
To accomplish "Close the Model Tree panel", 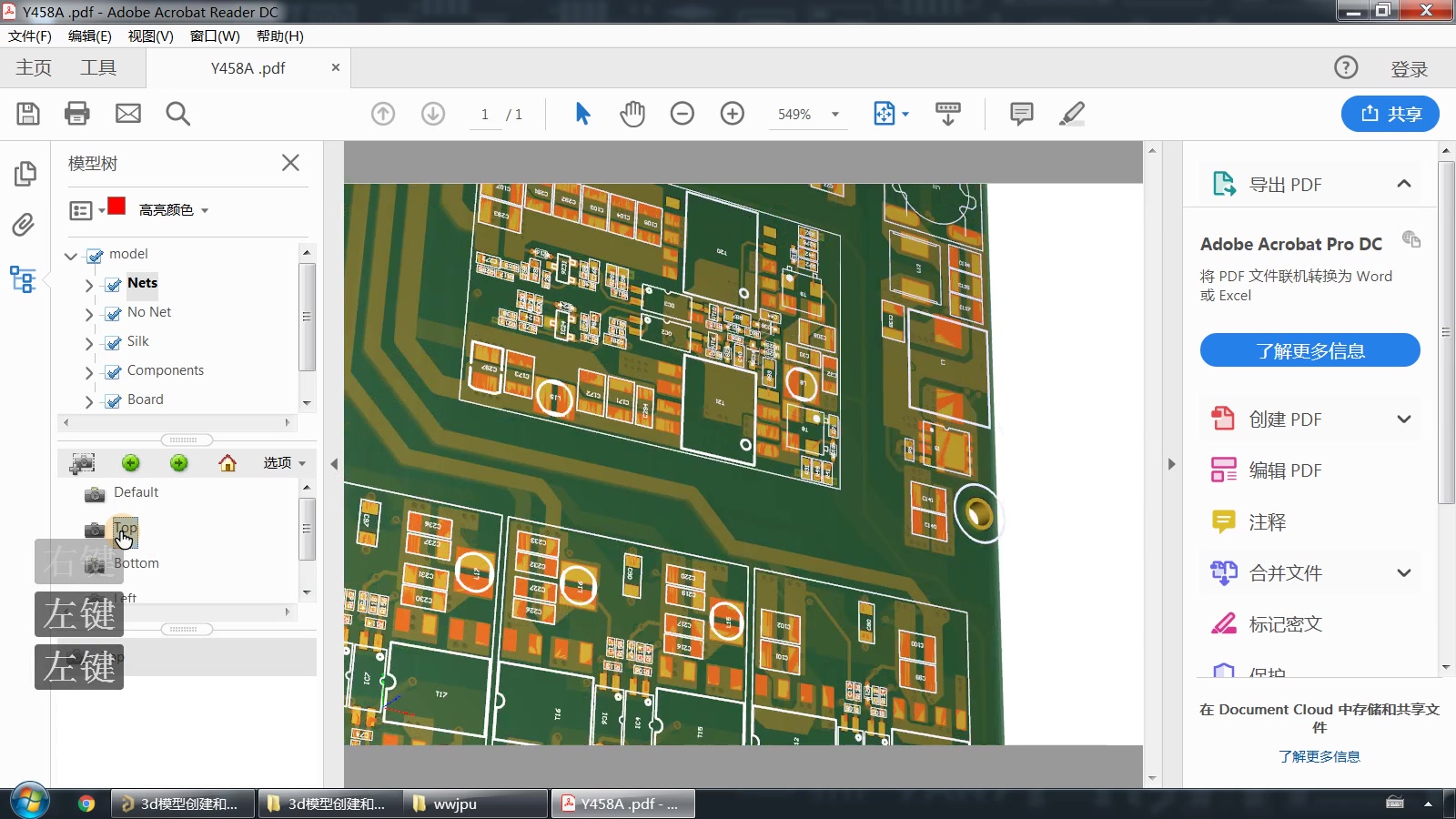I will click(290, 163).
